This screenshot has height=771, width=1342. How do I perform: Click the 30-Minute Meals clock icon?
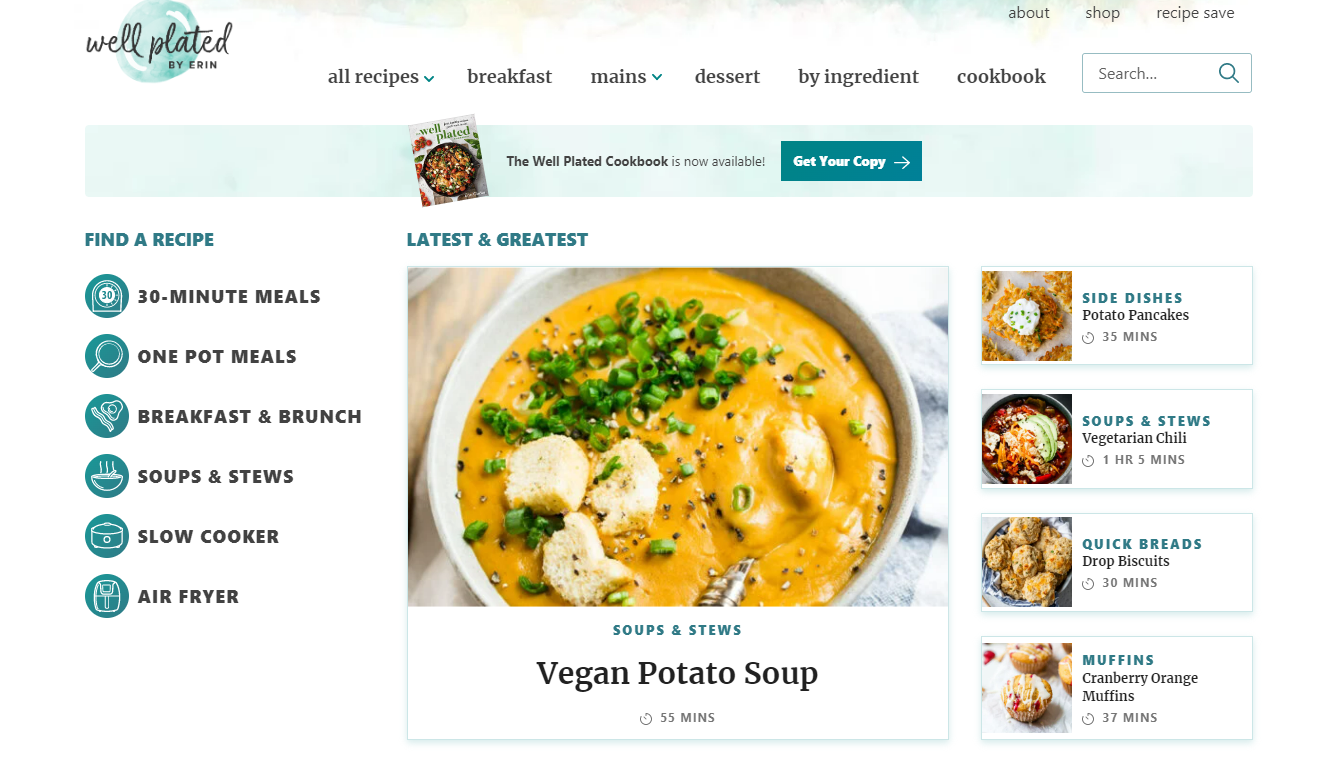click(x=107, y=296)
